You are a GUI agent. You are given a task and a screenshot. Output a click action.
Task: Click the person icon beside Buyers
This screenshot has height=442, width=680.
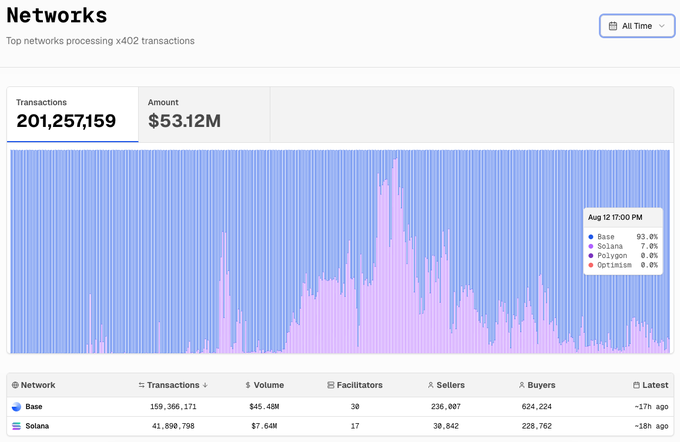pyautogui.click(x=522, y=385)
